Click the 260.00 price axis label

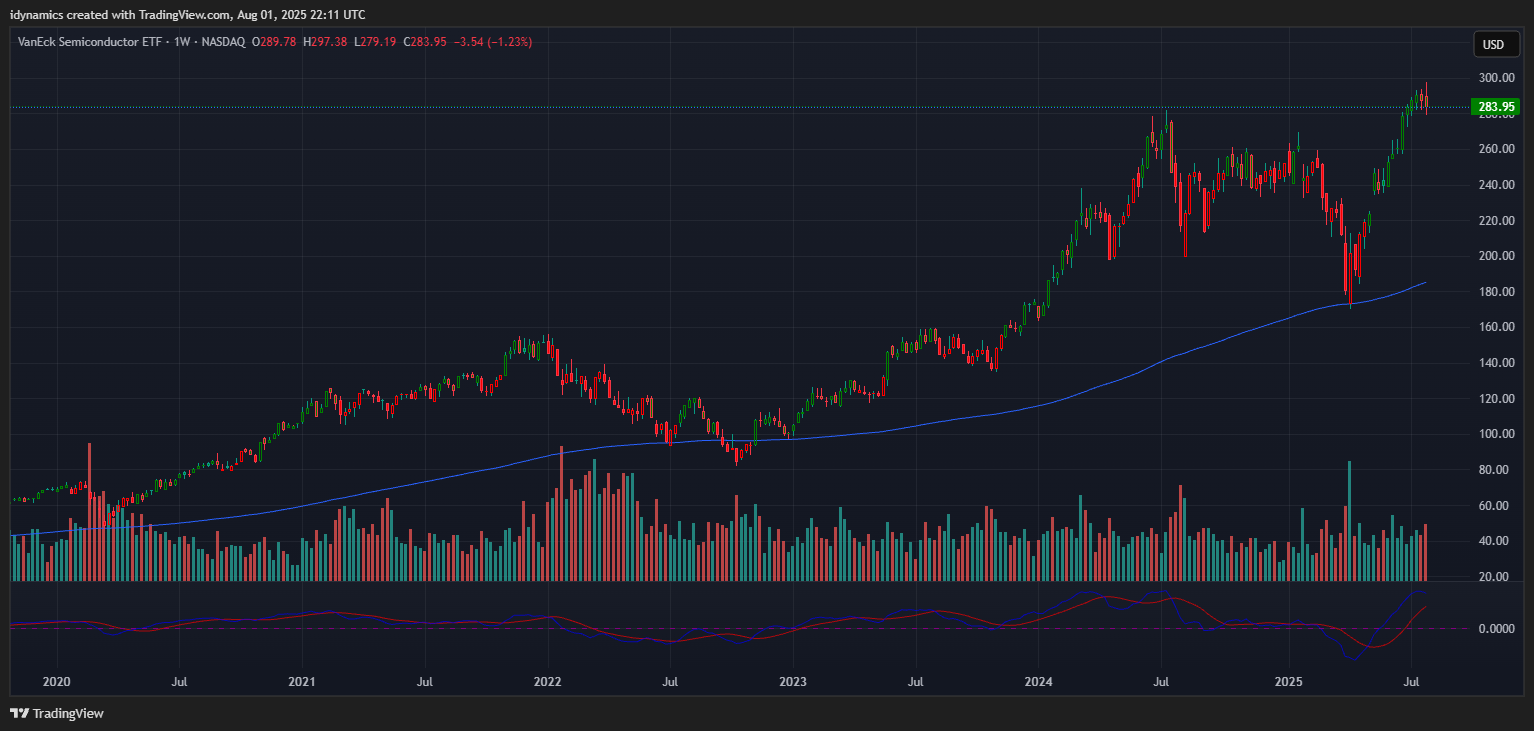coord(1495,149)
